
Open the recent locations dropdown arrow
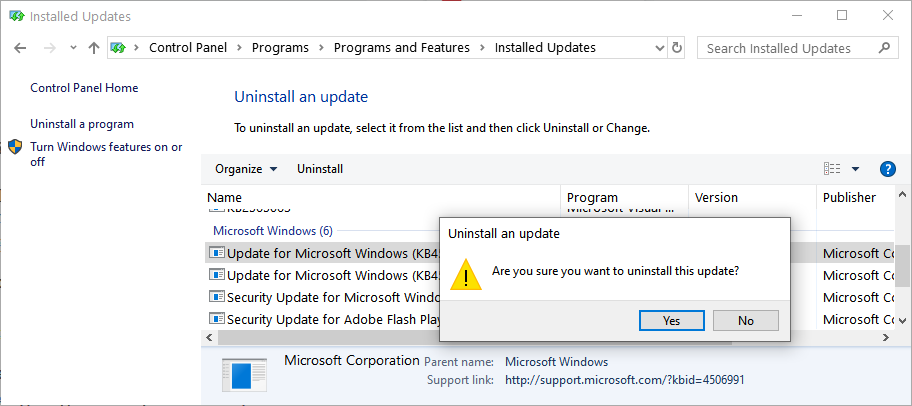[x=73, y=48]
